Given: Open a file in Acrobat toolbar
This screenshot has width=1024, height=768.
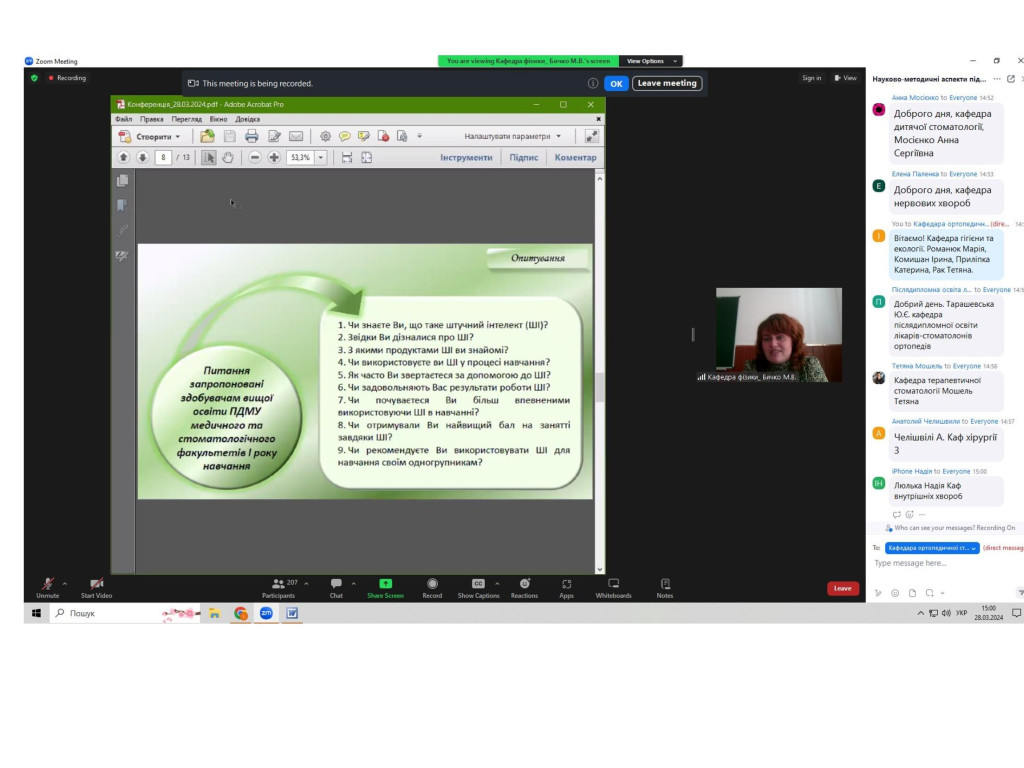Looking at the screenshot, I should (x=207, y=136).
